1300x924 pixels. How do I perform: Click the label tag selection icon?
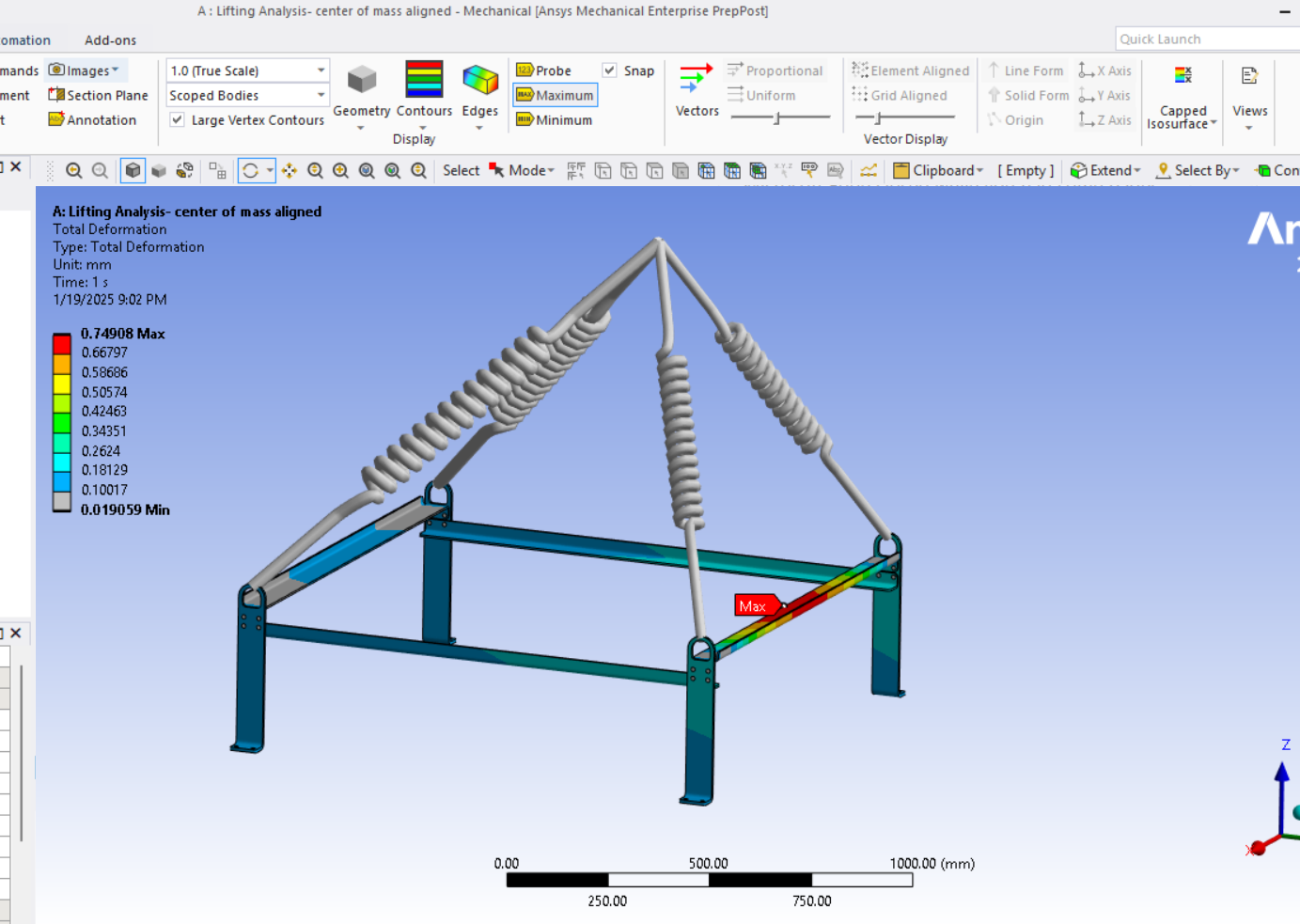[x=809, y=170]
